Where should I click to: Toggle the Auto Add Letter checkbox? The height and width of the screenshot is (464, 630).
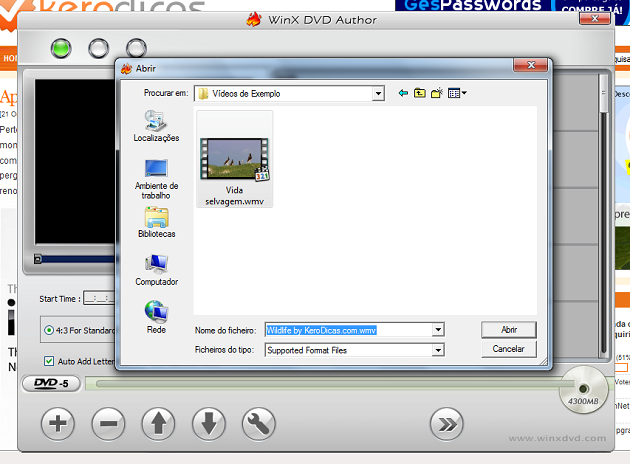click(x=49, y=361)
